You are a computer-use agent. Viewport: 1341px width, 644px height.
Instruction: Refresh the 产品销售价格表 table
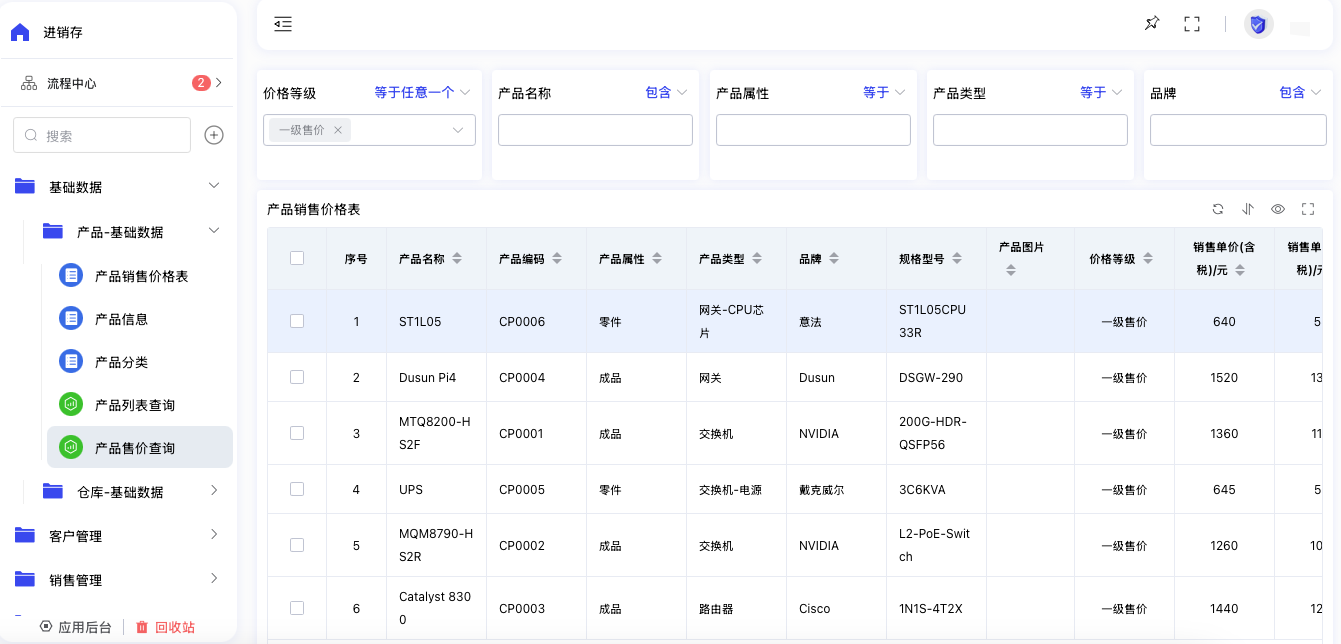(1218, 209)
